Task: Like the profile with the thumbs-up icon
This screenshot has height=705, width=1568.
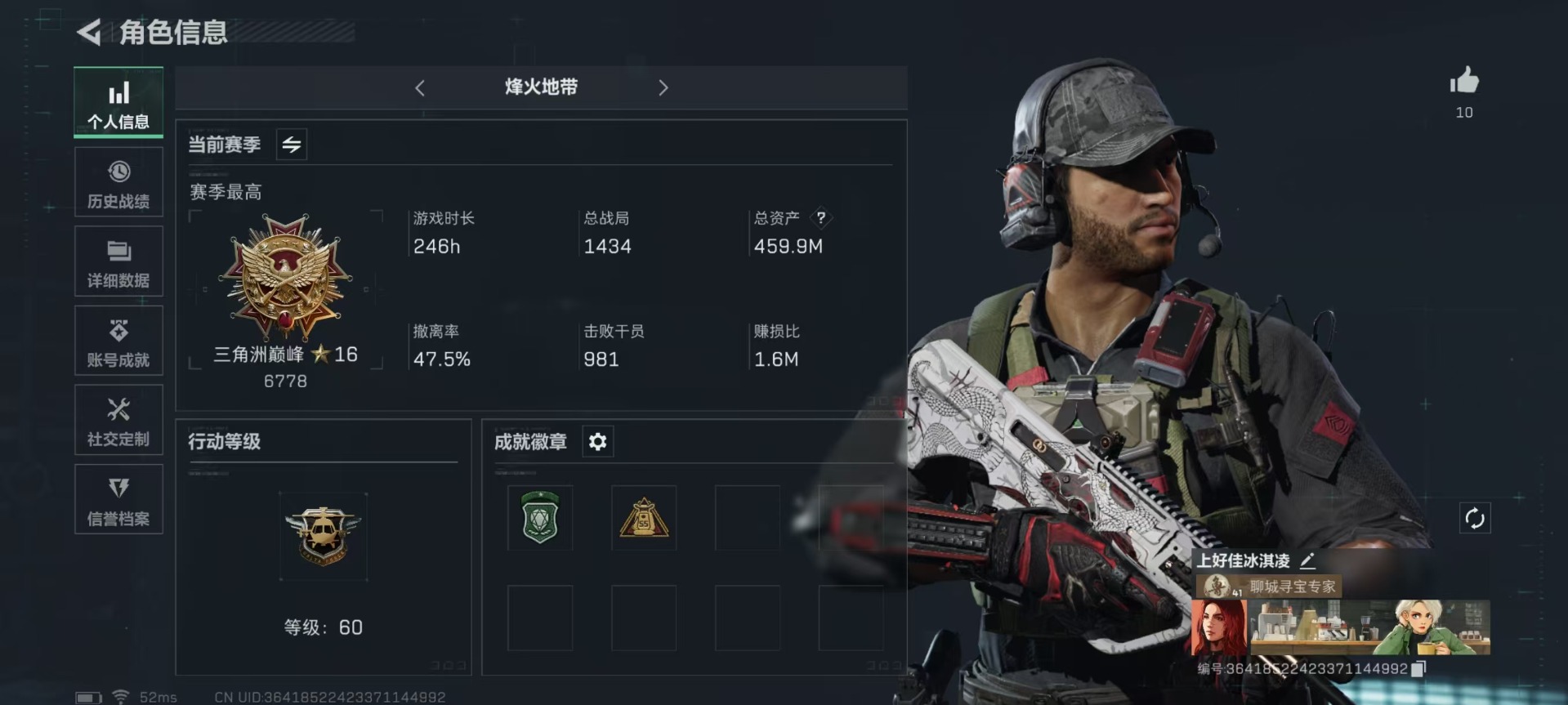Action: click(1464, 81)
